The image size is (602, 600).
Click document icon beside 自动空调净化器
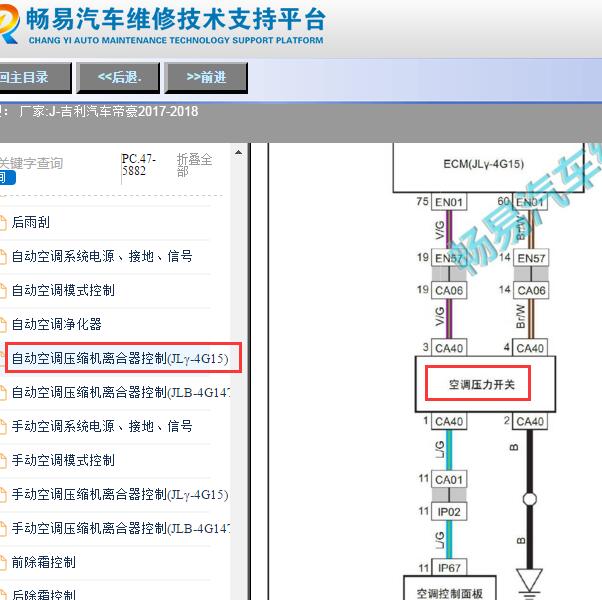coord(3,325)
